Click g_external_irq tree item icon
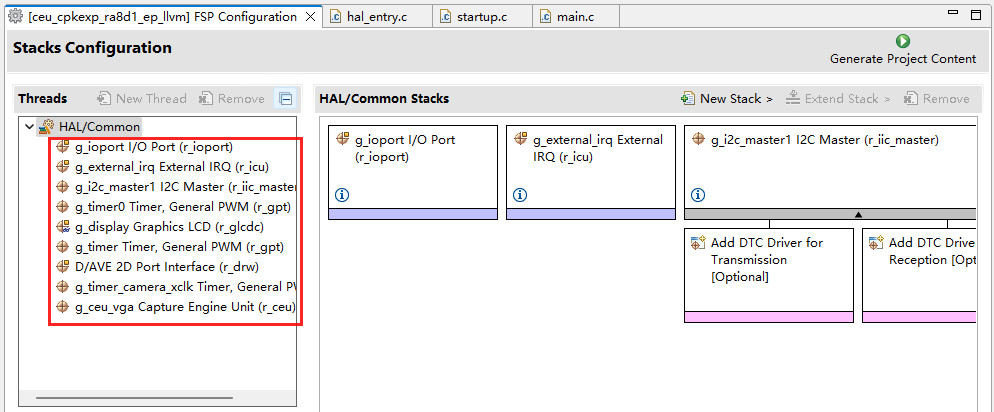 coord(62,167)
